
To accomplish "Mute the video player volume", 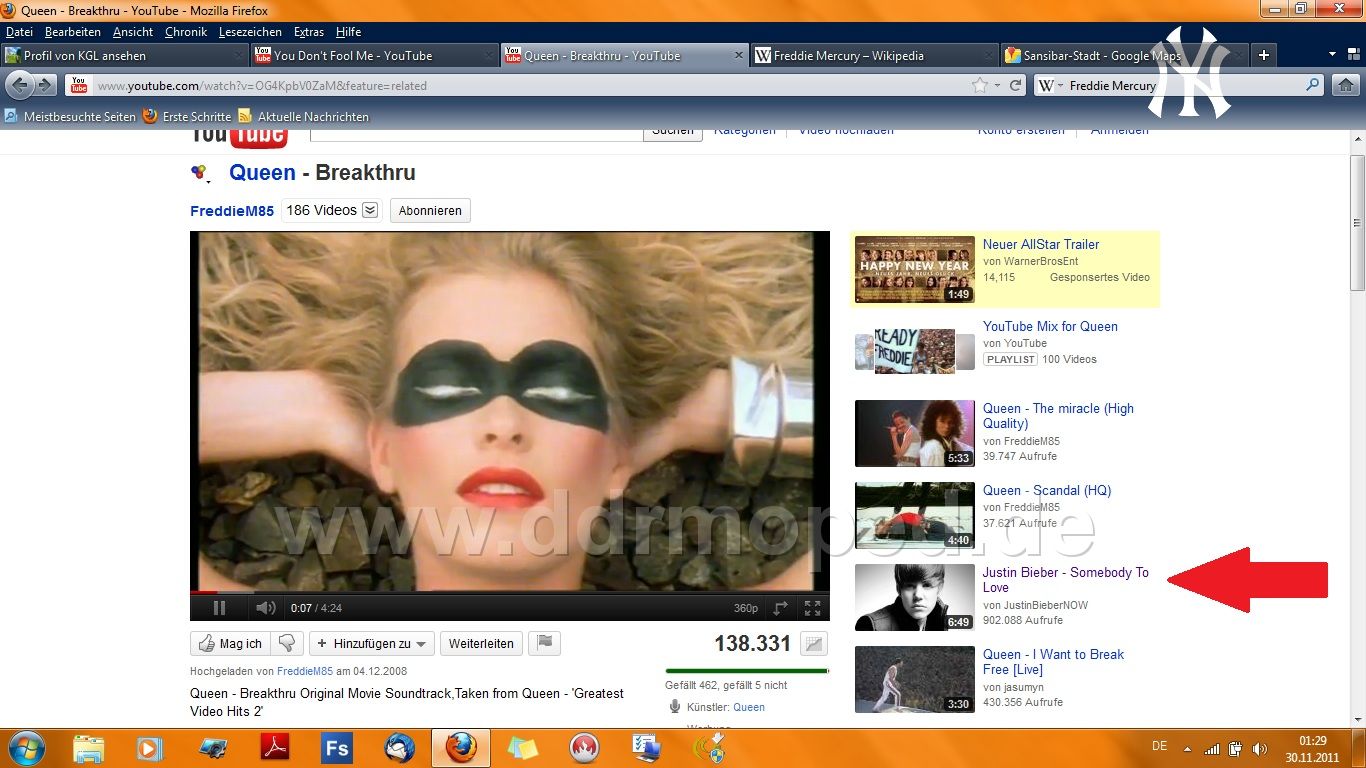I will coord(265,608).
